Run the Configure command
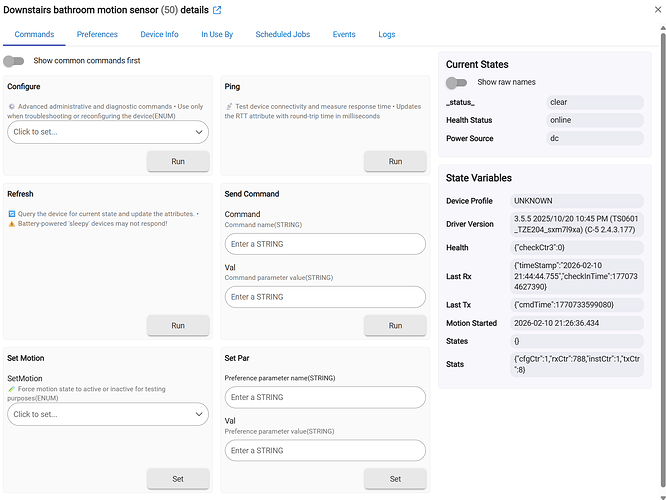 [178, 161]
